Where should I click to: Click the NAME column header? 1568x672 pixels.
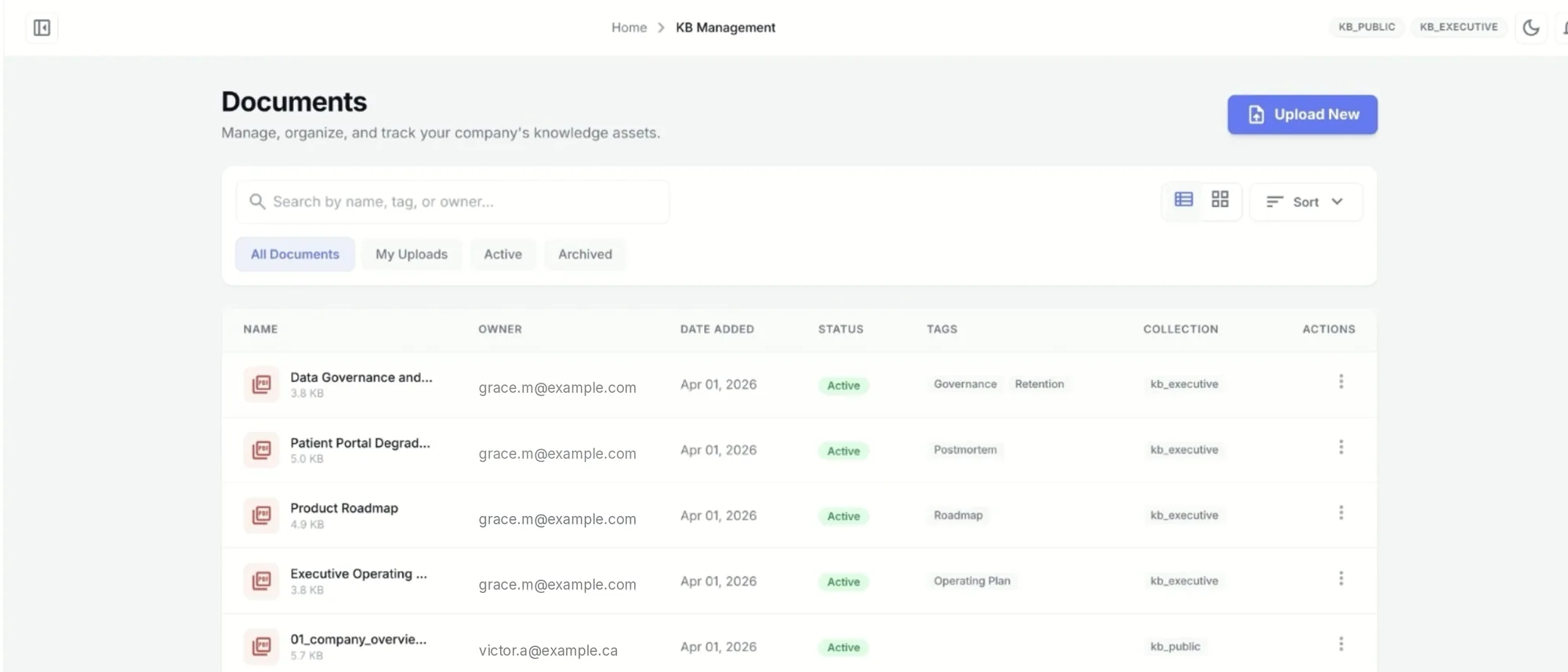(x=260, y=329)
